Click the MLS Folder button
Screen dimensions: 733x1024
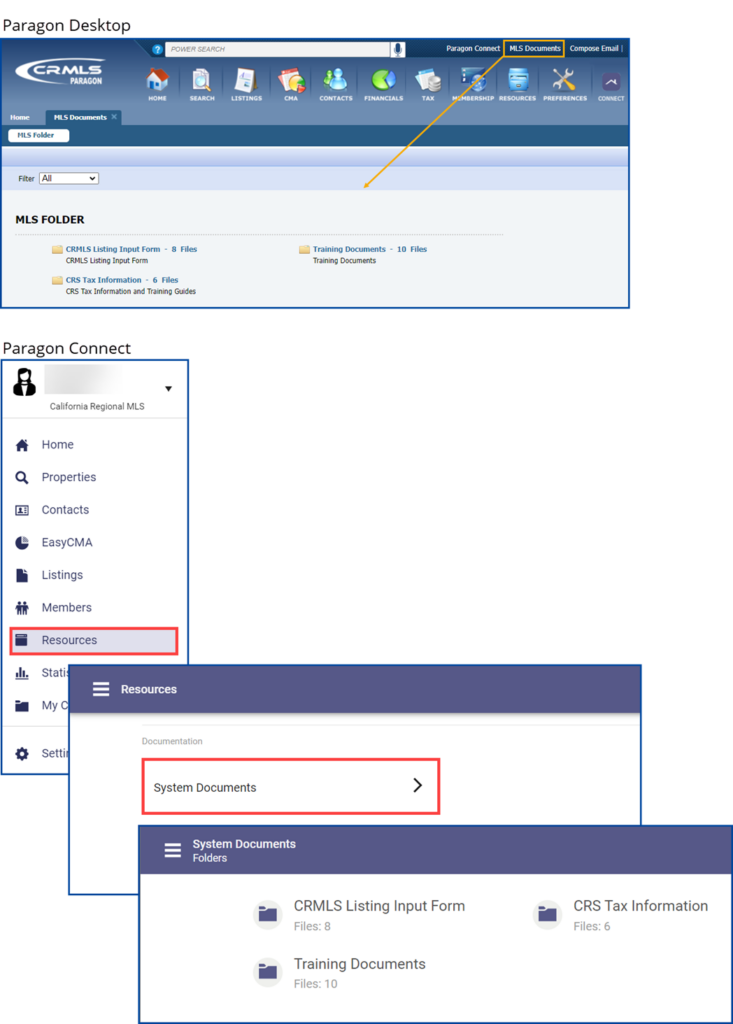[x=38, y=135]
